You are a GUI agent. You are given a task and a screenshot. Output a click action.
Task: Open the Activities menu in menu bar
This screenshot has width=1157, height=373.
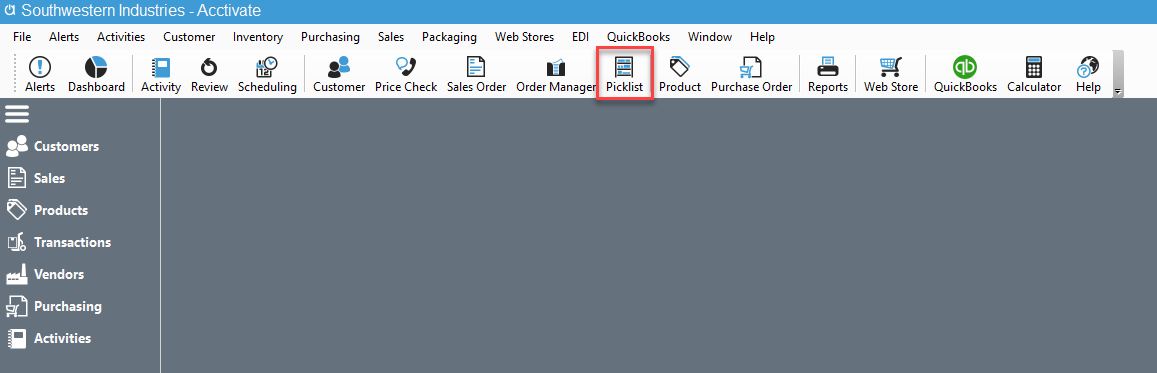[121, 37]
